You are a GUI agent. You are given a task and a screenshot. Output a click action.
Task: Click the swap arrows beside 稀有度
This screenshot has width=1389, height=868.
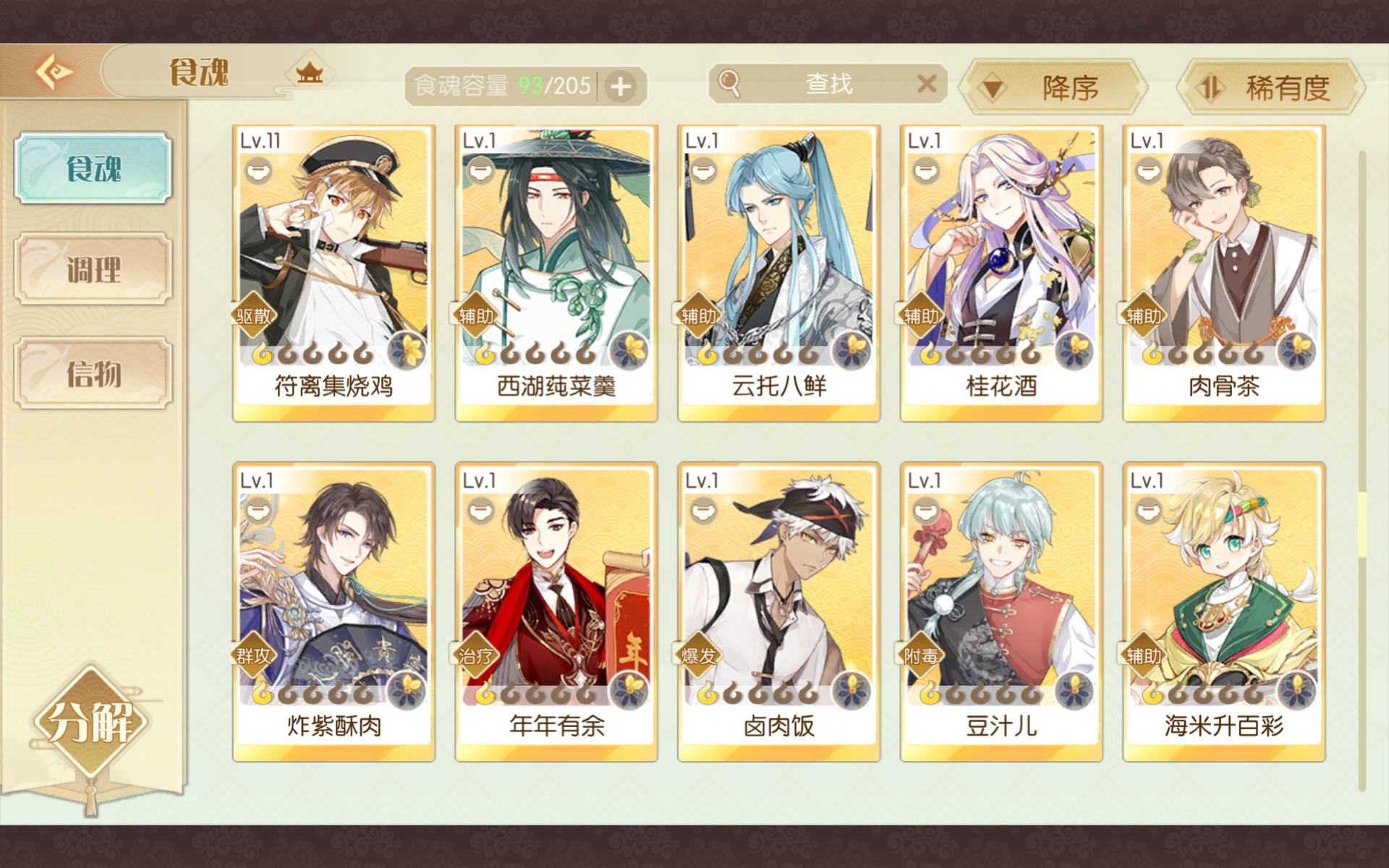coord(1210,88)
